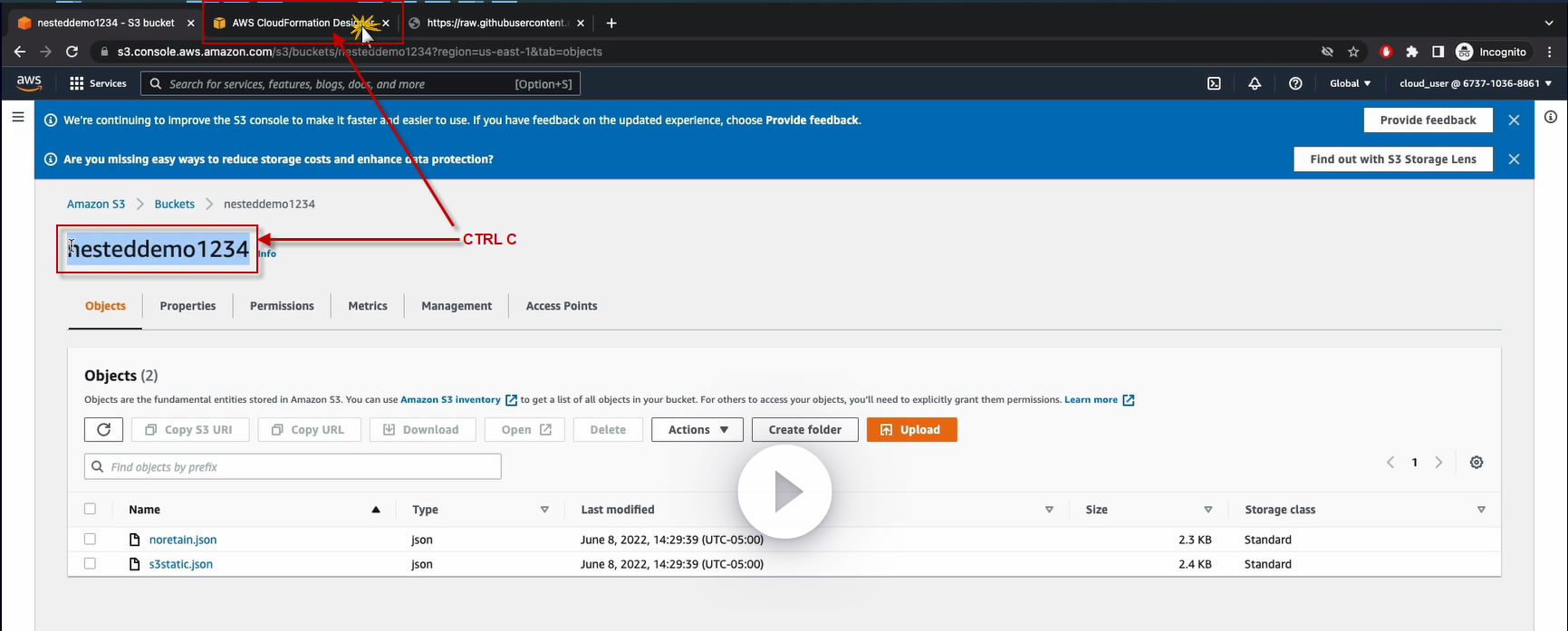The width and height of the screenshot is (1568, 631).
Task: Click the AWS logo home icon
Action: click(x=29, y=82)
